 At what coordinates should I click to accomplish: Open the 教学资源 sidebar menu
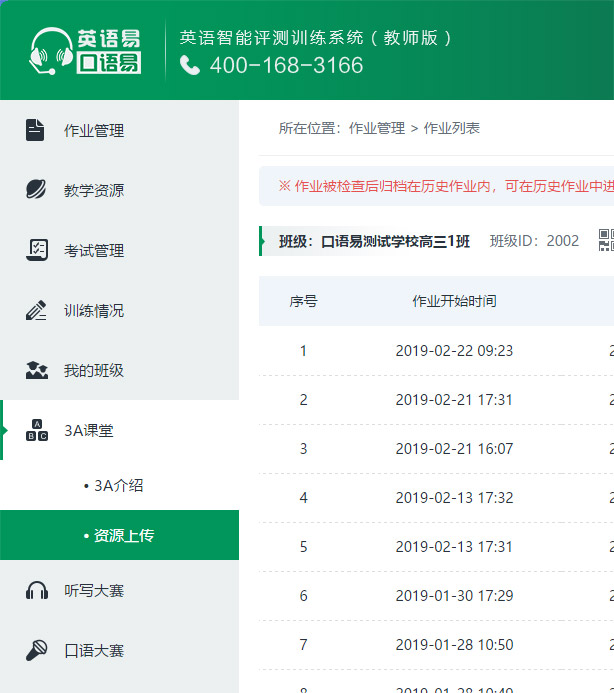94,190
